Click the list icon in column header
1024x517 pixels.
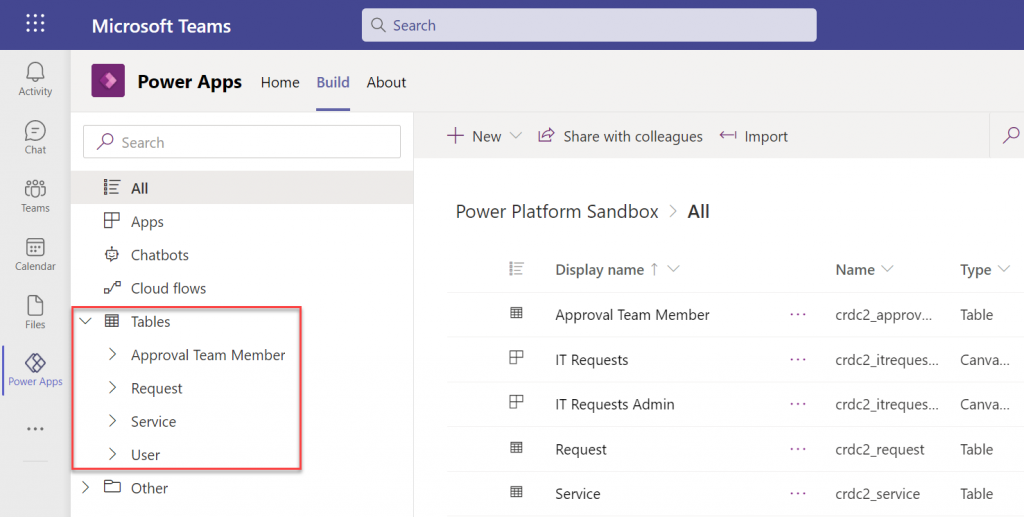coord(516,268)
